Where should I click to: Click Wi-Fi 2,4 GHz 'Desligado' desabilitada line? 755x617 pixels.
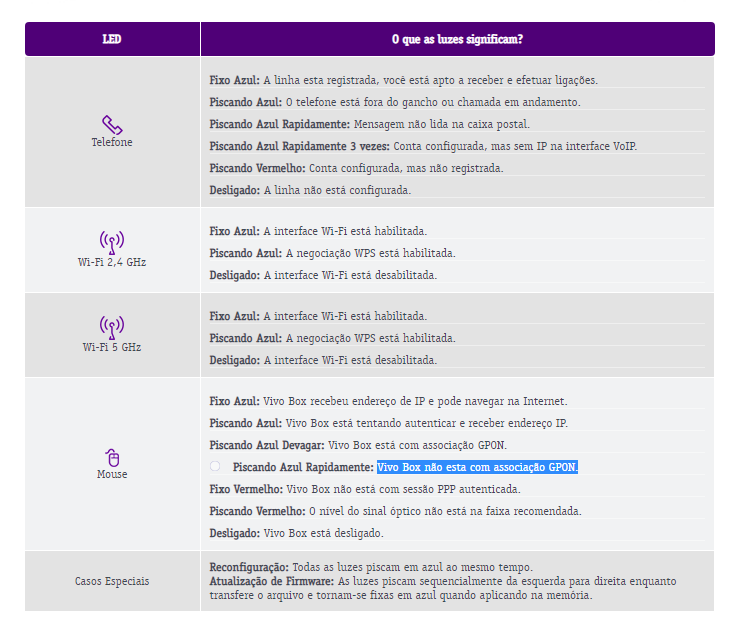click(323, 276)
